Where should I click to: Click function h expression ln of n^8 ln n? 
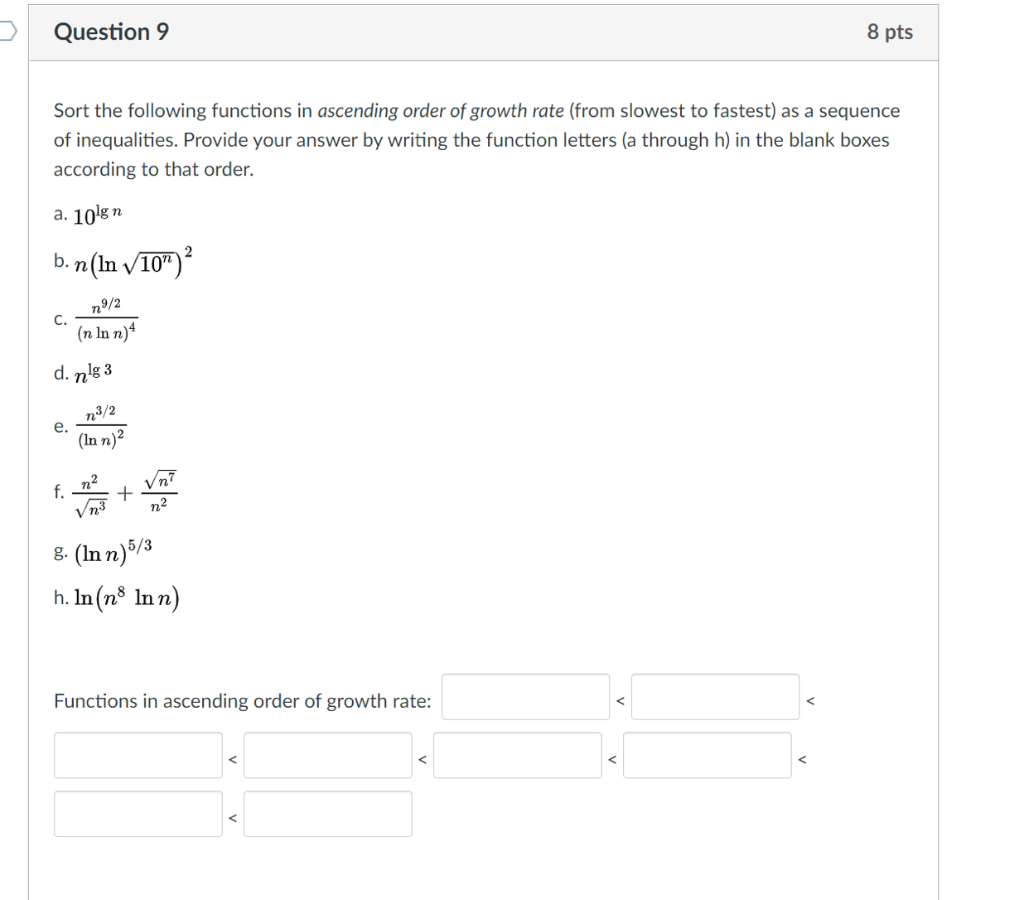coord(118,596)
